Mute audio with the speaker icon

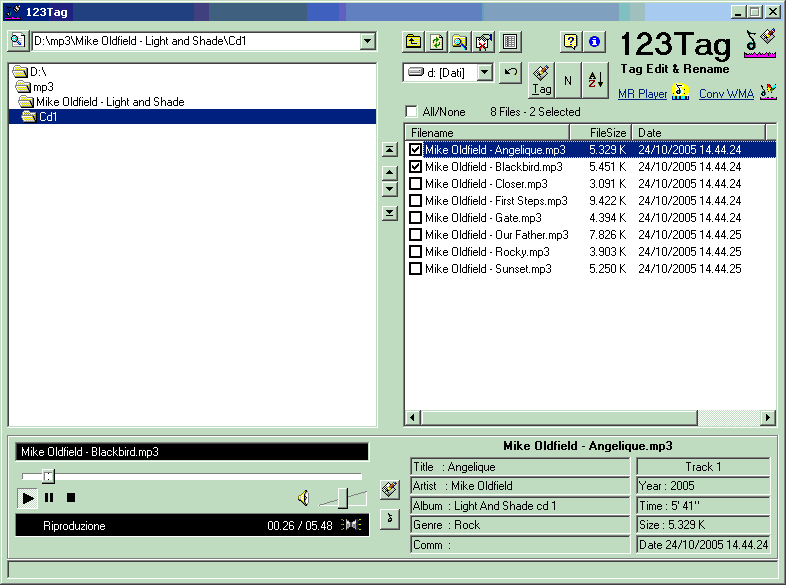point(304,498)
